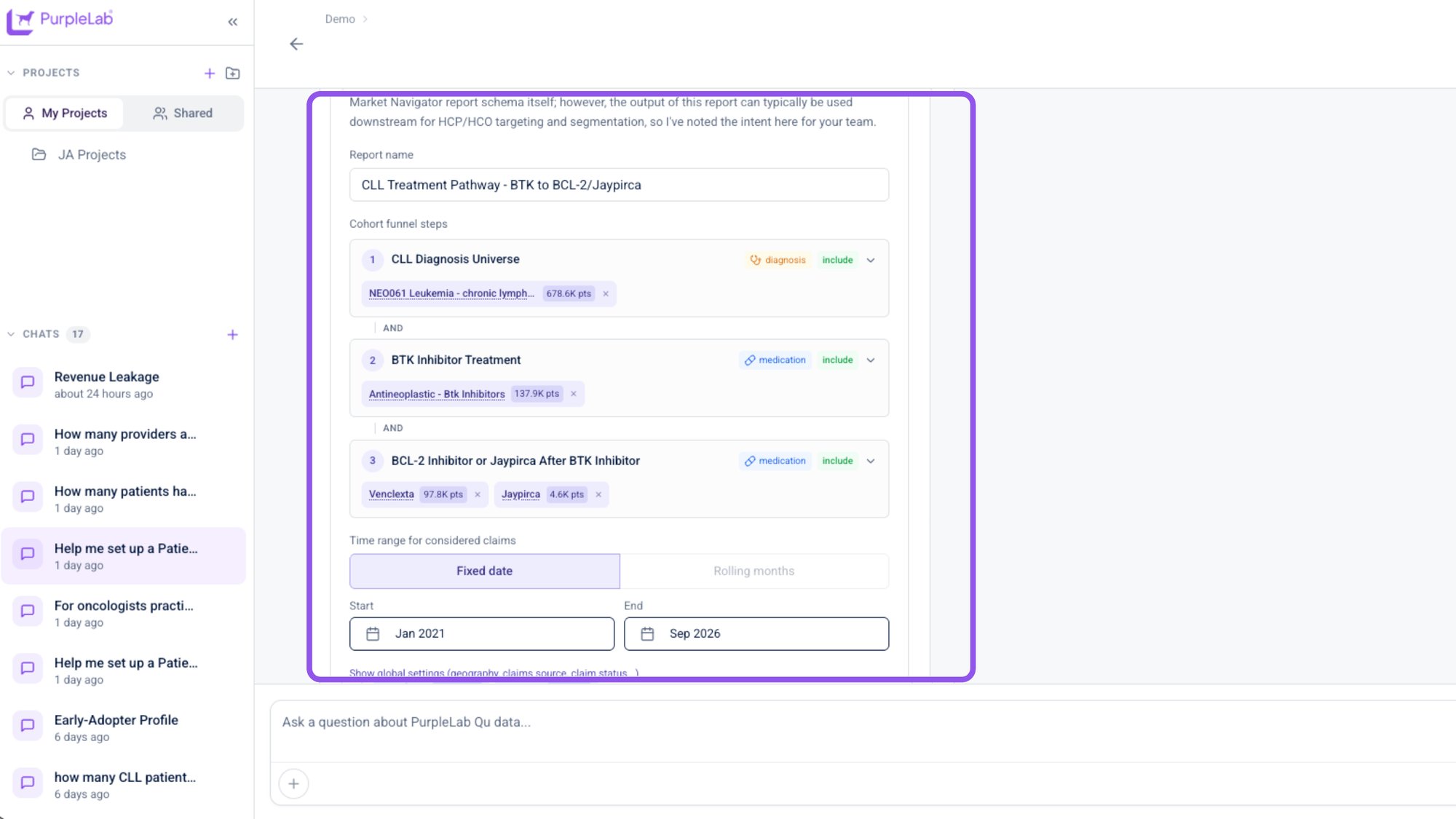Toggle include on BTK Inhibitor Treatment step
Image resolution: width=1456 pixels, height=819 pixels.
coord(837,360)
